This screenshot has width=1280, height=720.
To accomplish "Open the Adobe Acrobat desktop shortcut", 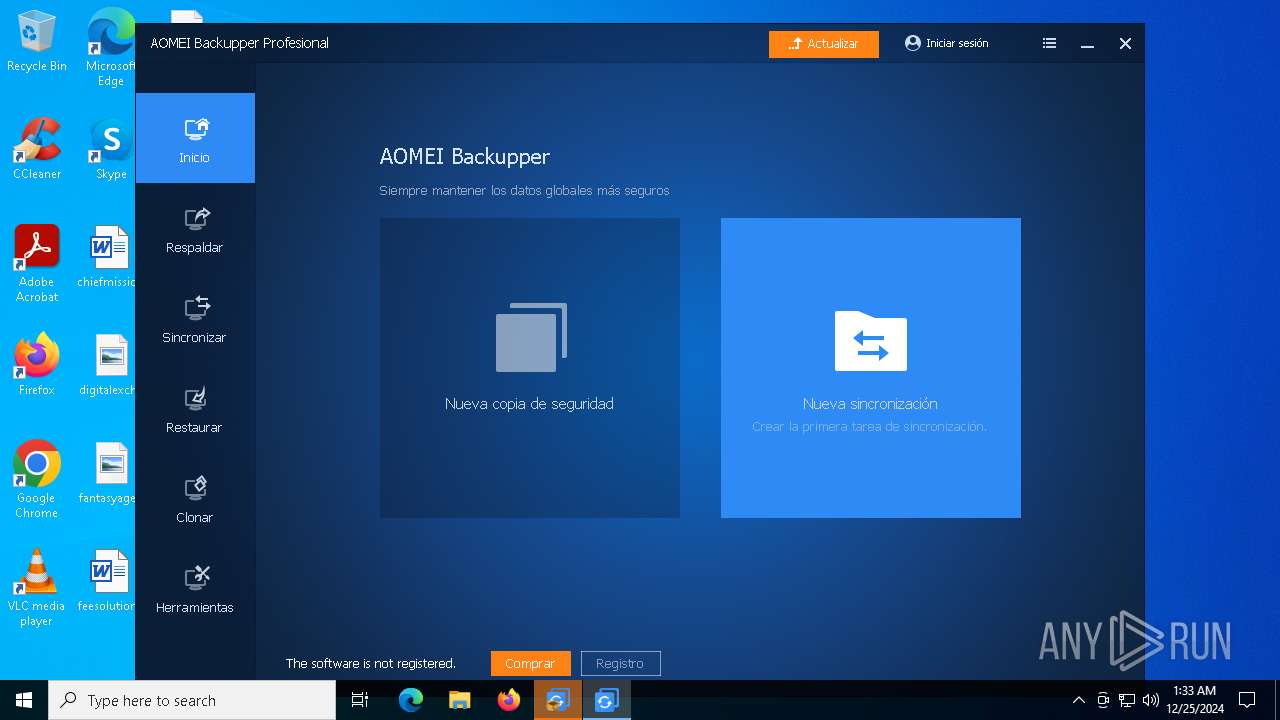I will click(x=37, y=264).
